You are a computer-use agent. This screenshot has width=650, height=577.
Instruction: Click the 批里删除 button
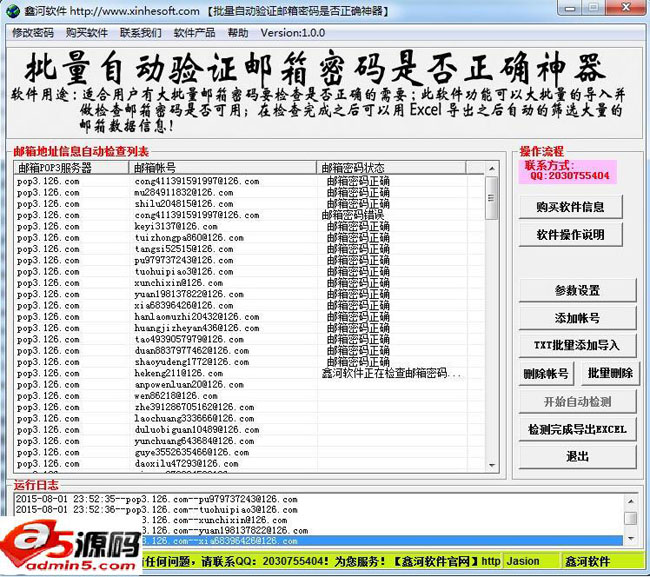point(610,373)
